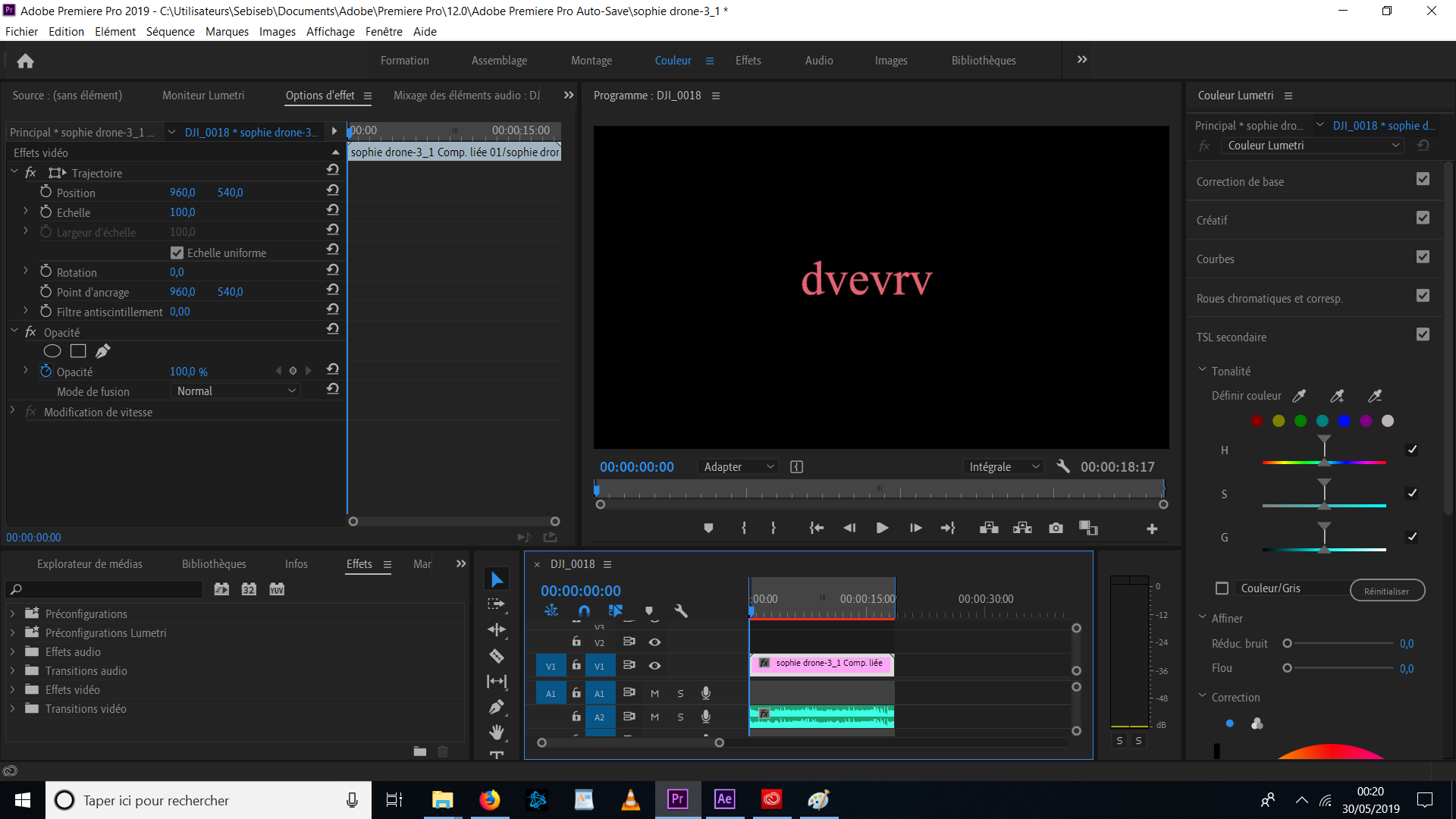Select the Razor tool in toolbar

click(497, 656)
